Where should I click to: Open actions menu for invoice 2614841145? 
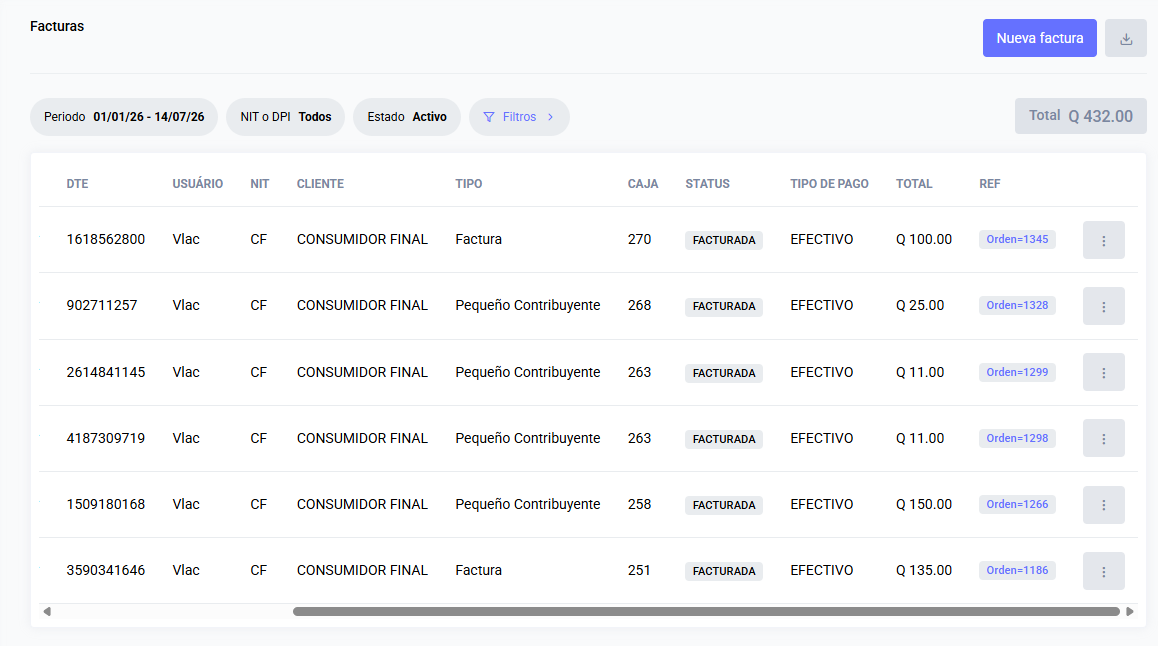[1103, 372]
